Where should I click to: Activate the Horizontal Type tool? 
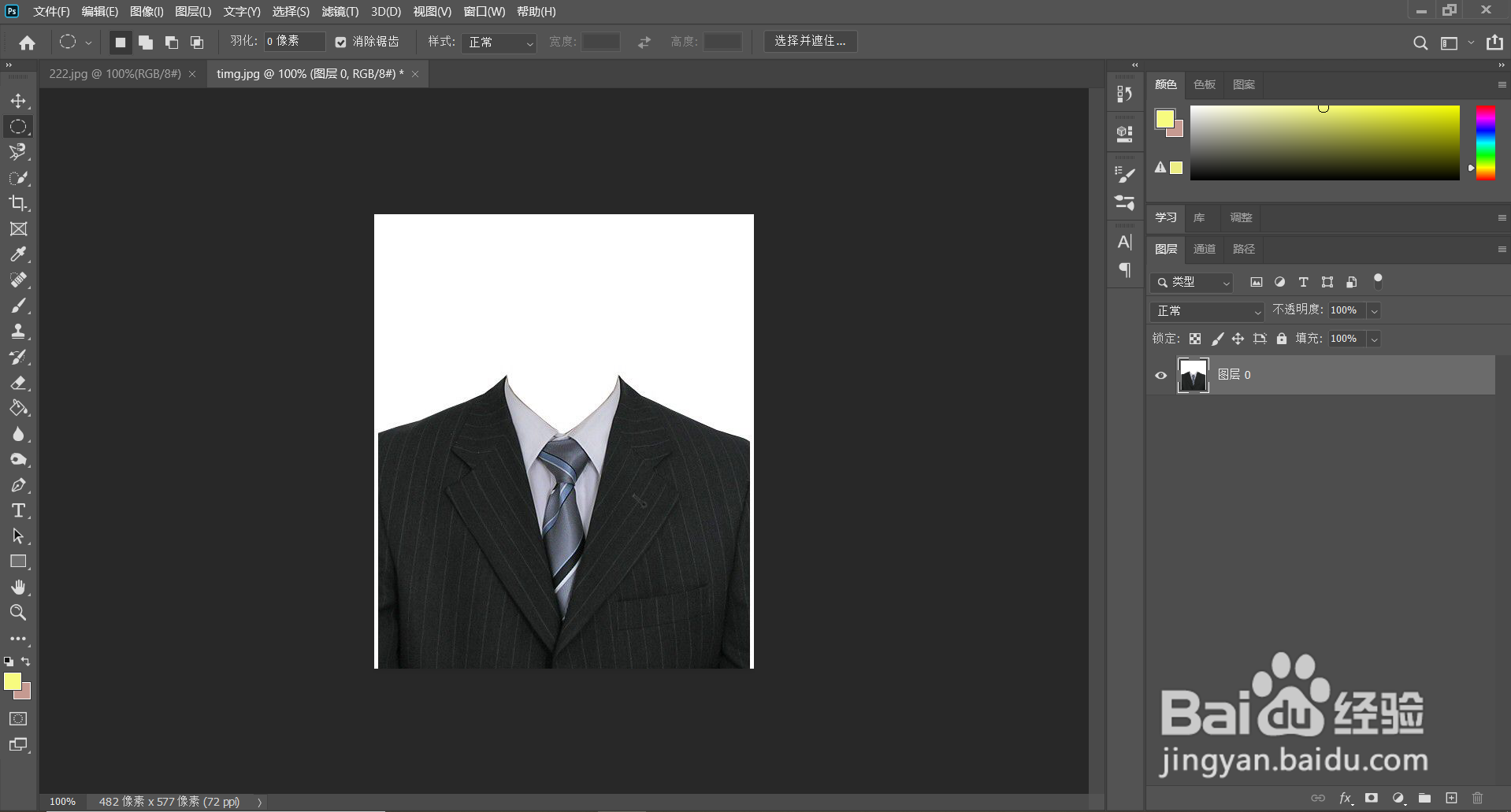(x=18, y=510)
